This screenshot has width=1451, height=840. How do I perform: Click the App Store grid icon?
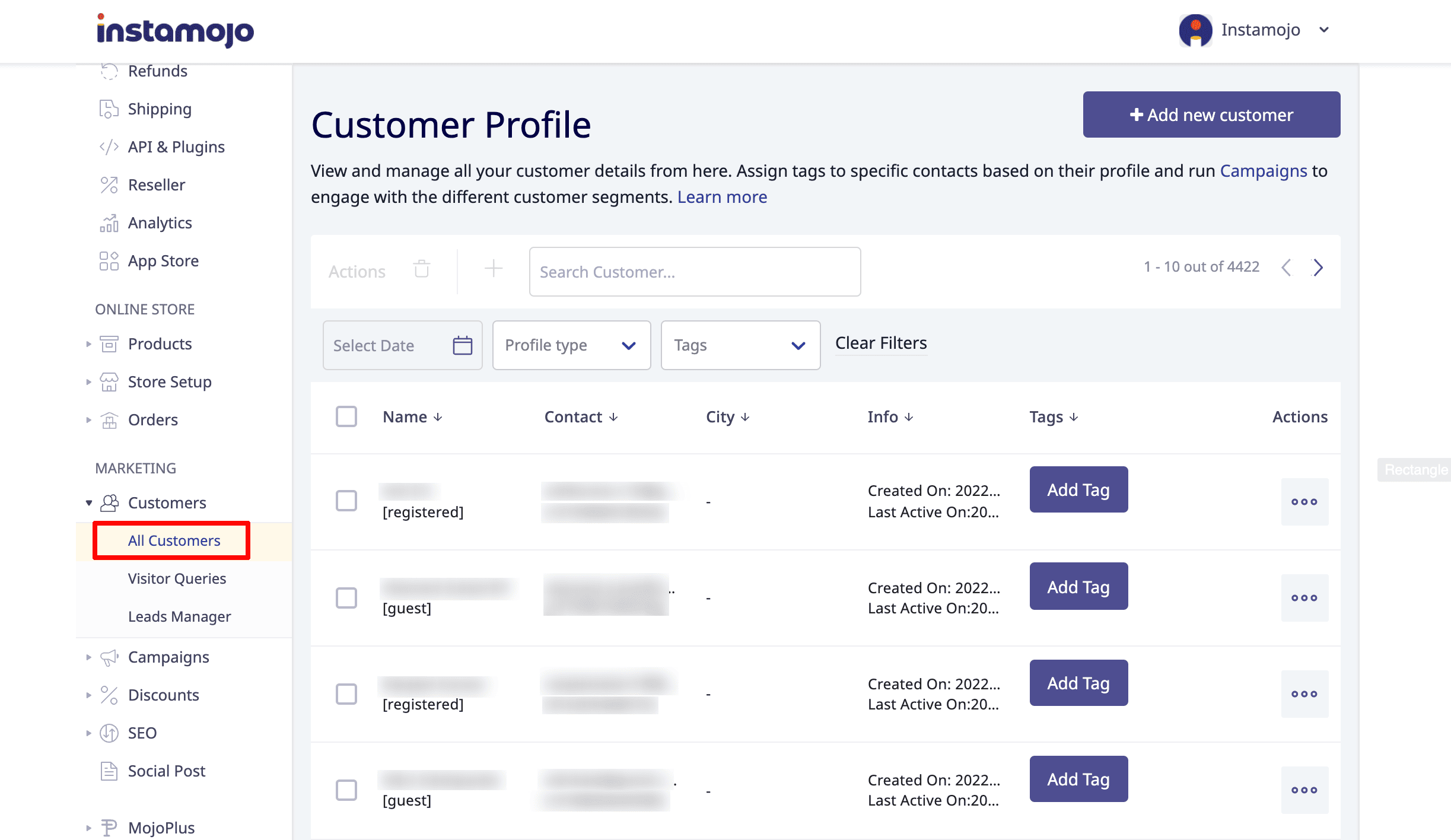click(109, 261)
